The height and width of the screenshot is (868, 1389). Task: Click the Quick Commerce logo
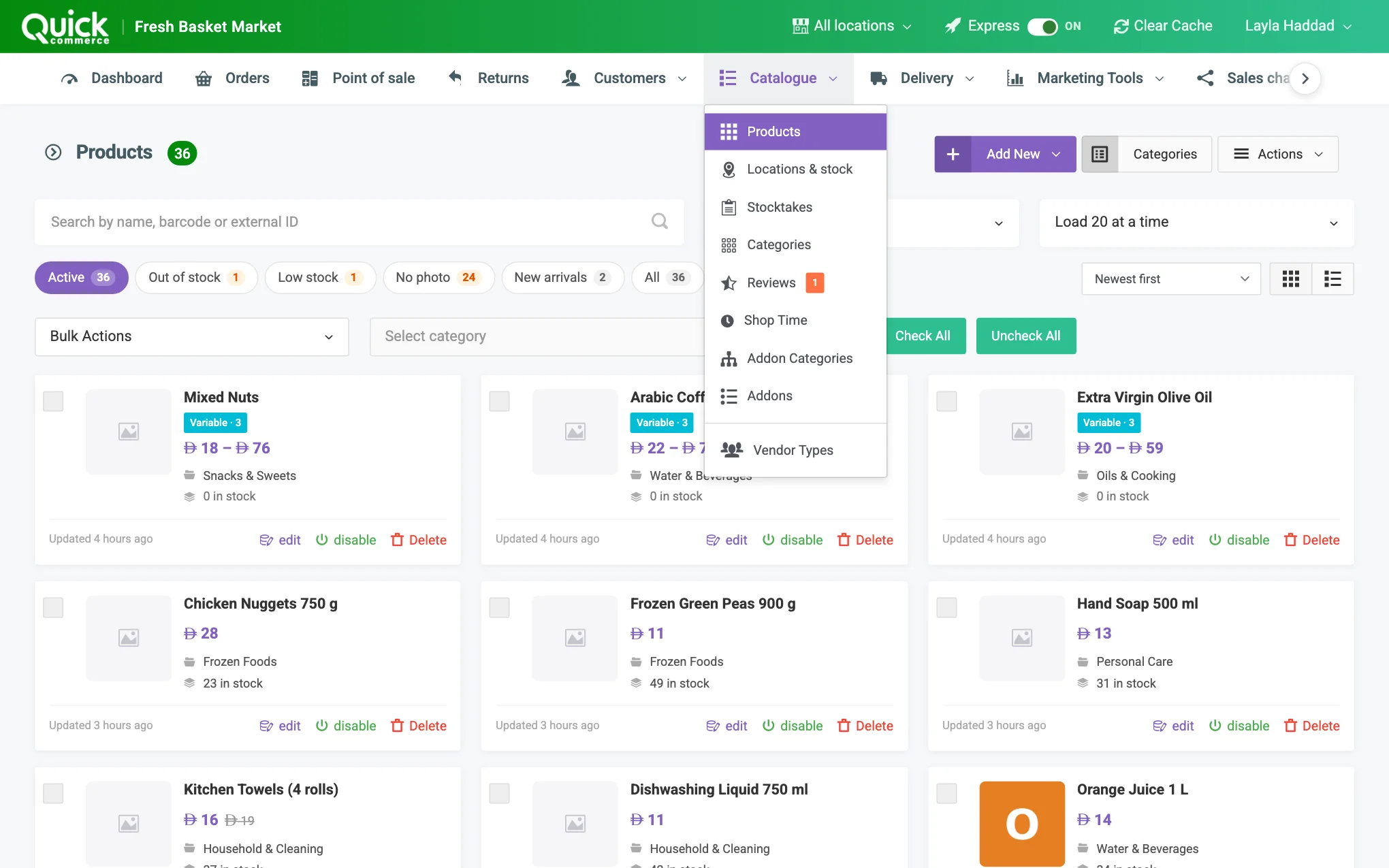(65, 27)
